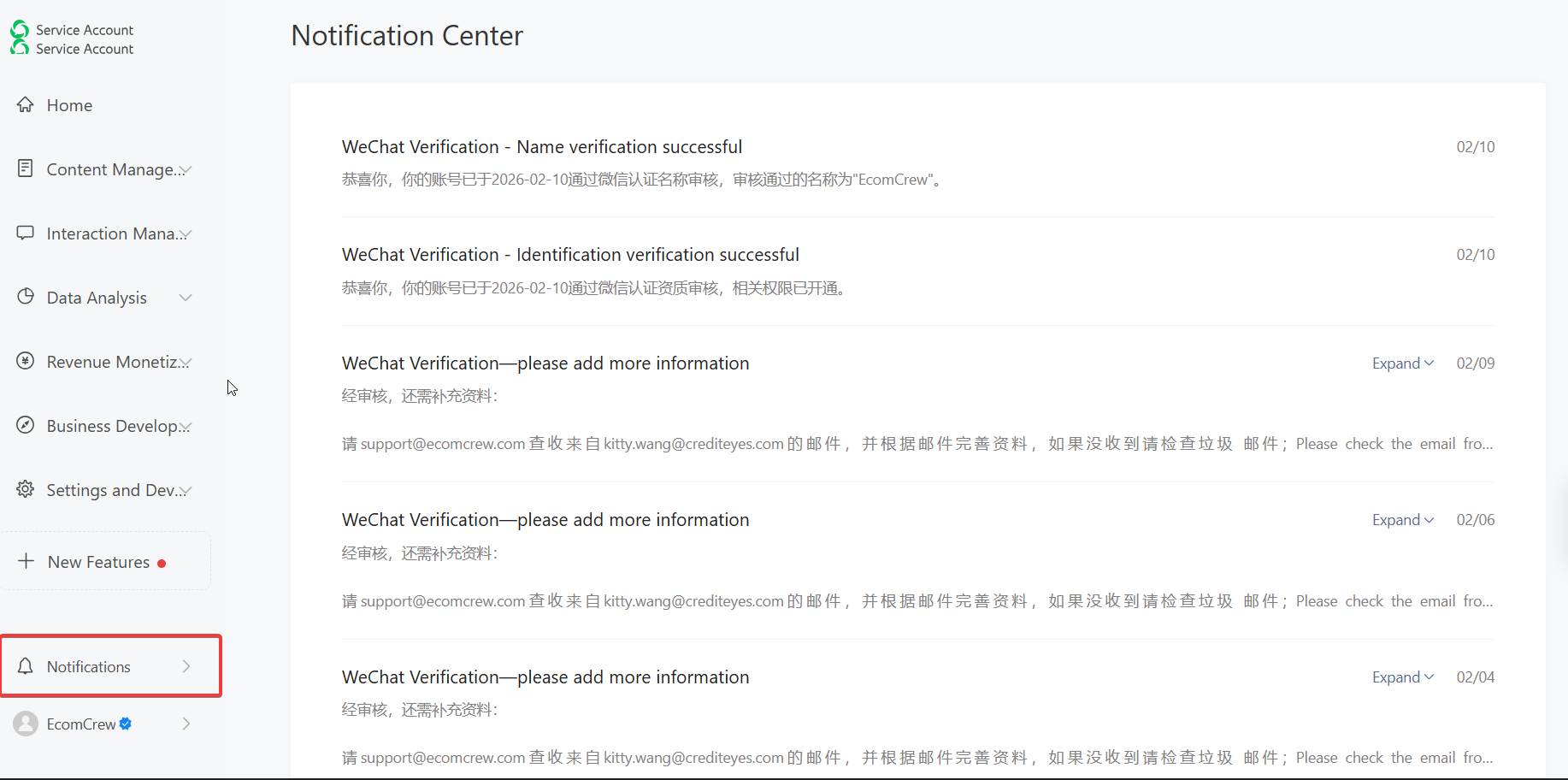Image resolution: width=1568 pixels, height=780 pixels.
Task: Click the Settings and Development gear icon
Action: pyautogui.click(x=26, y=489)
